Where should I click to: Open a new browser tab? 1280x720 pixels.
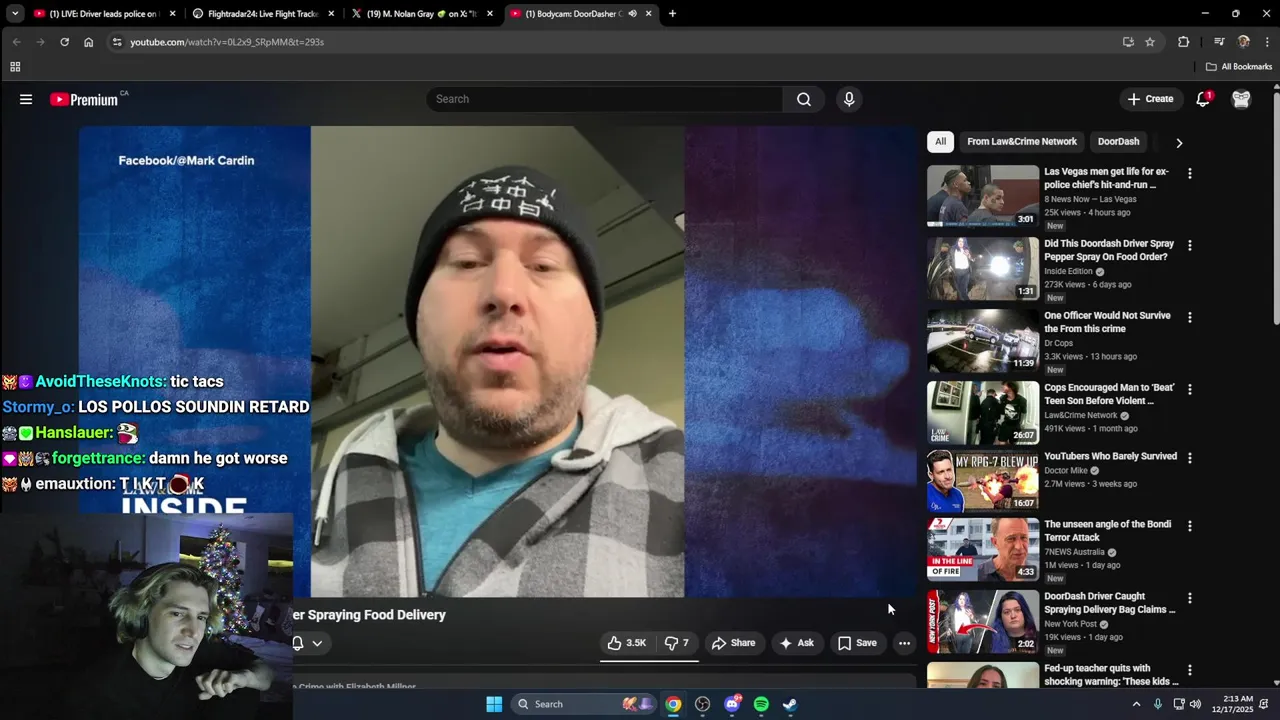(x=672, y=14)
